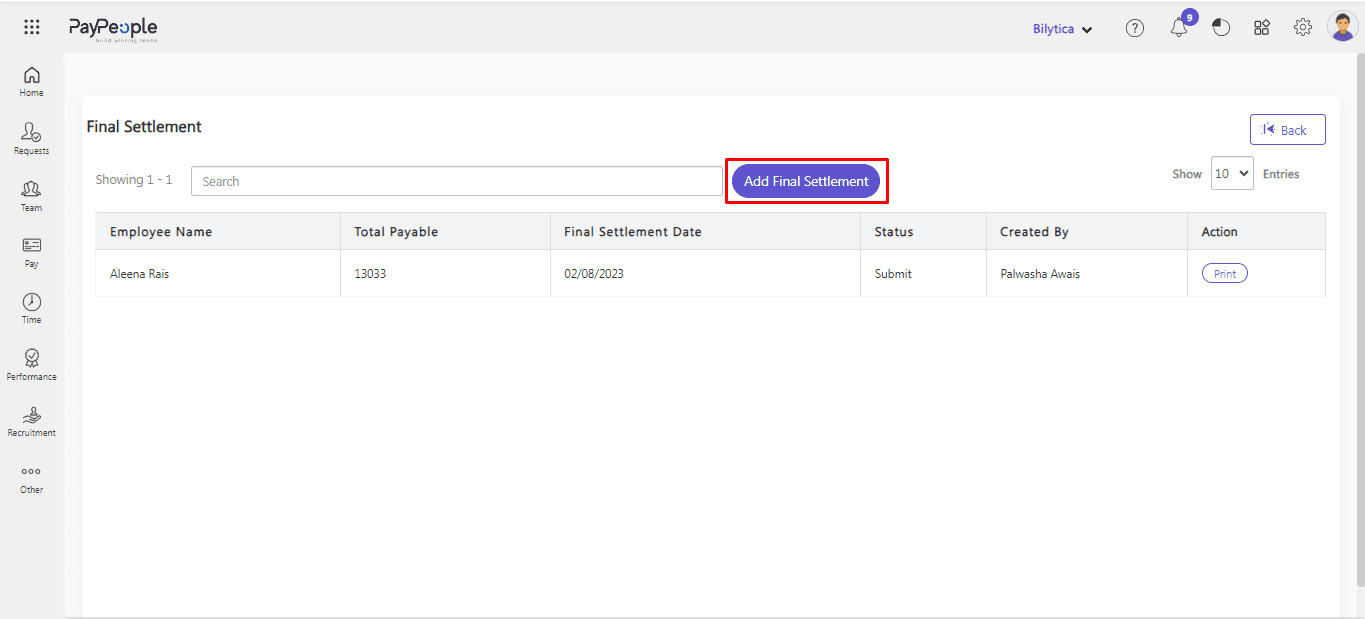Expand the Other sidebar menu
The image size is (1365, 619).
point(31,478)
